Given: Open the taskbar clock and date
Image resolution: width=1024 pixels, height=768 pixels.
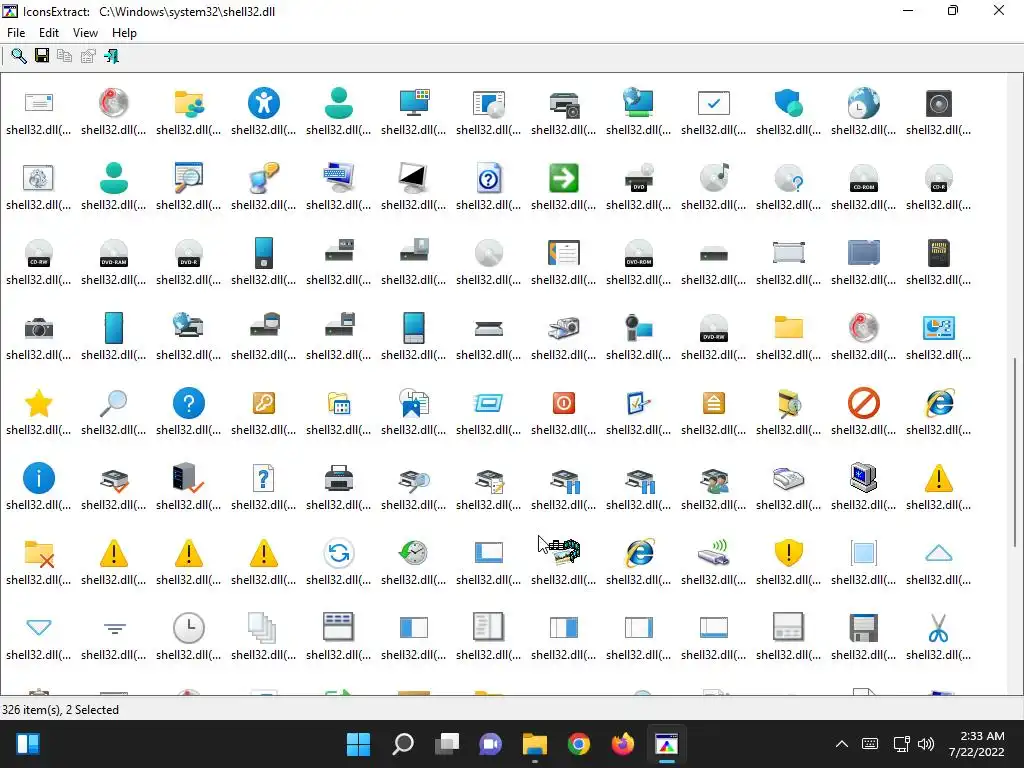Looking at the screenshot, I should [x=976, y=744].
